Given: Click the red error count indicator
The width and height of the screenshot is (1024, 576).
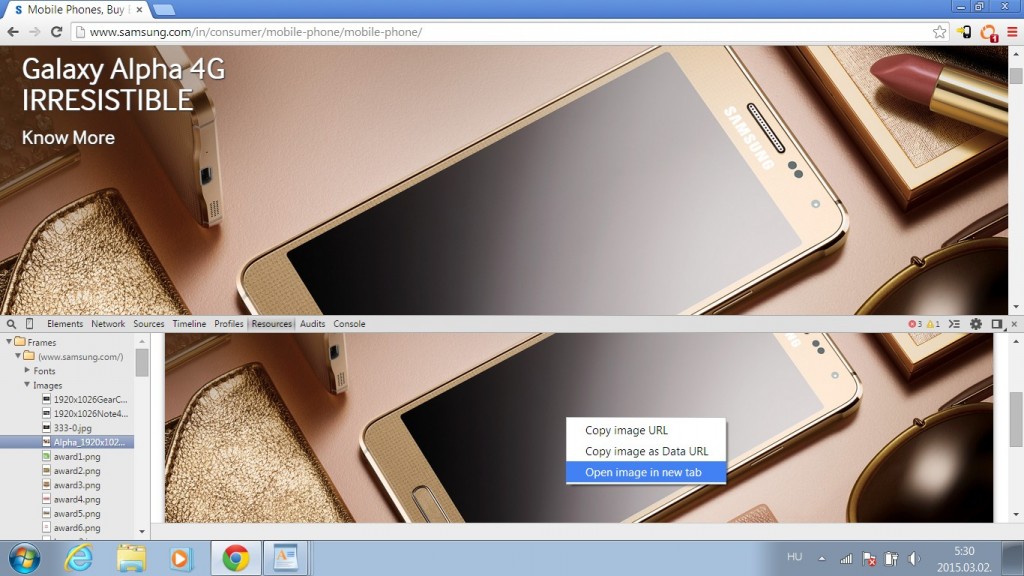Looking at the screenshot, I should (x=914, y=324).
